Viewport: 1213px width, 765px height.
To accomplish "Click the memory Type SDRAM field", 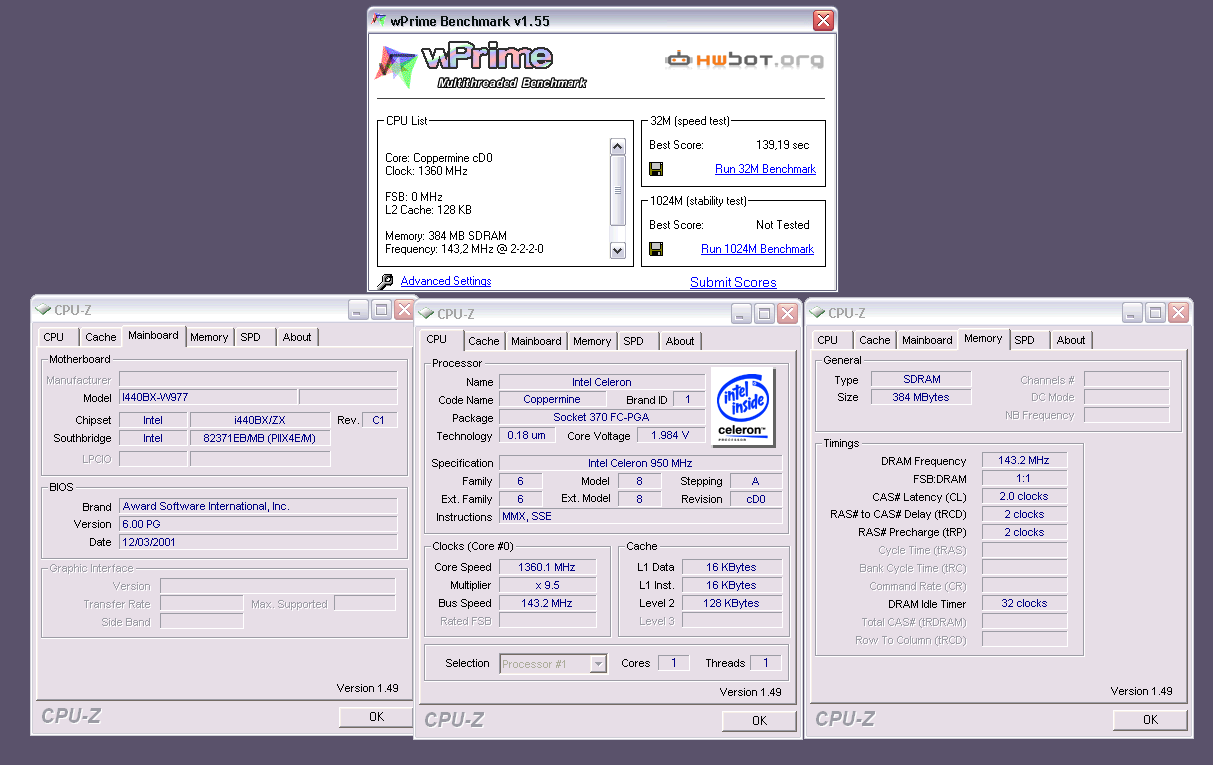I will [920, 379].
